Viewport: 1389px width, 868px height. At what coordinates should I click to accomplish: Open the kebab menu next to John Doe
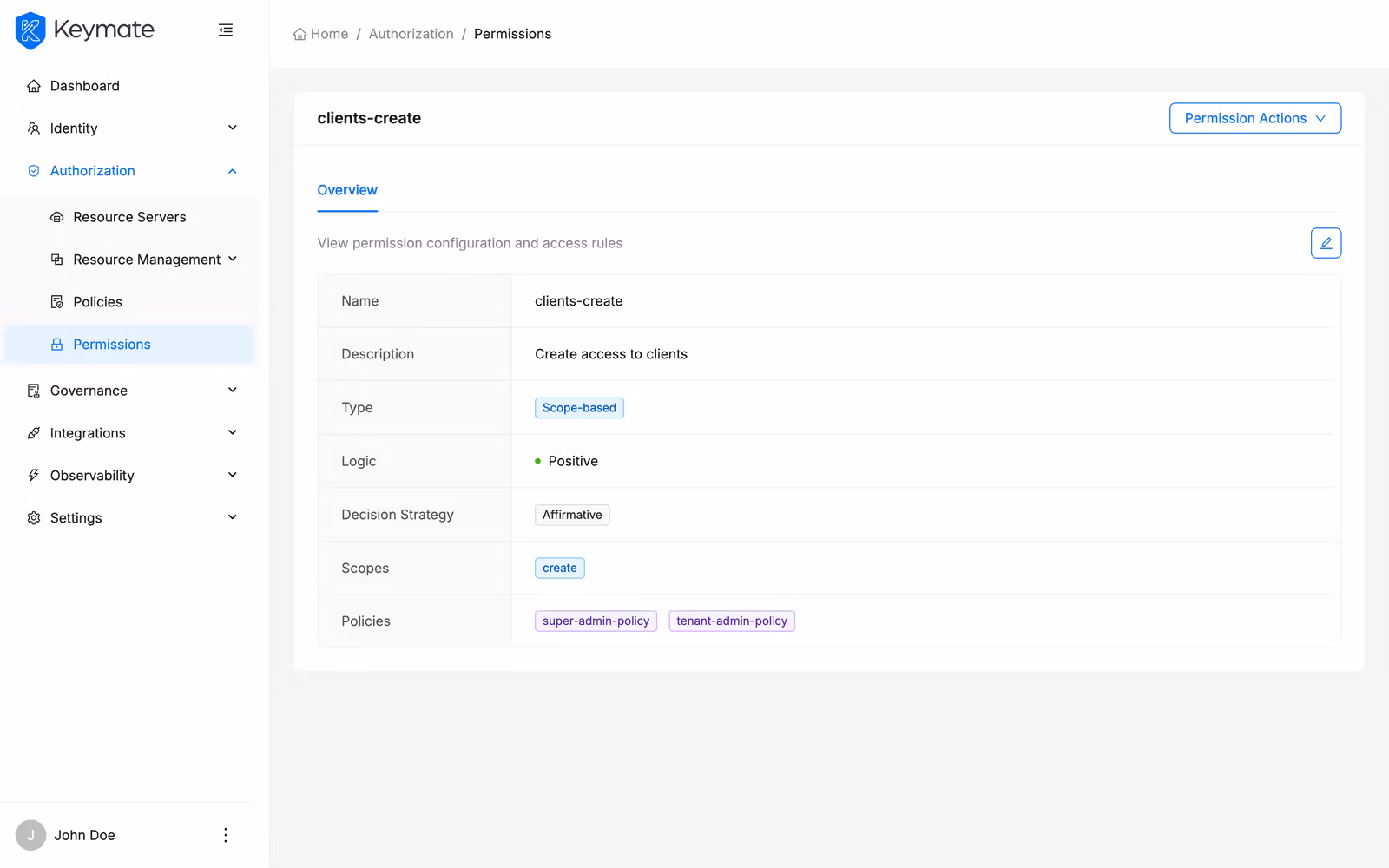pyautogui.click(x=225, y=834)
